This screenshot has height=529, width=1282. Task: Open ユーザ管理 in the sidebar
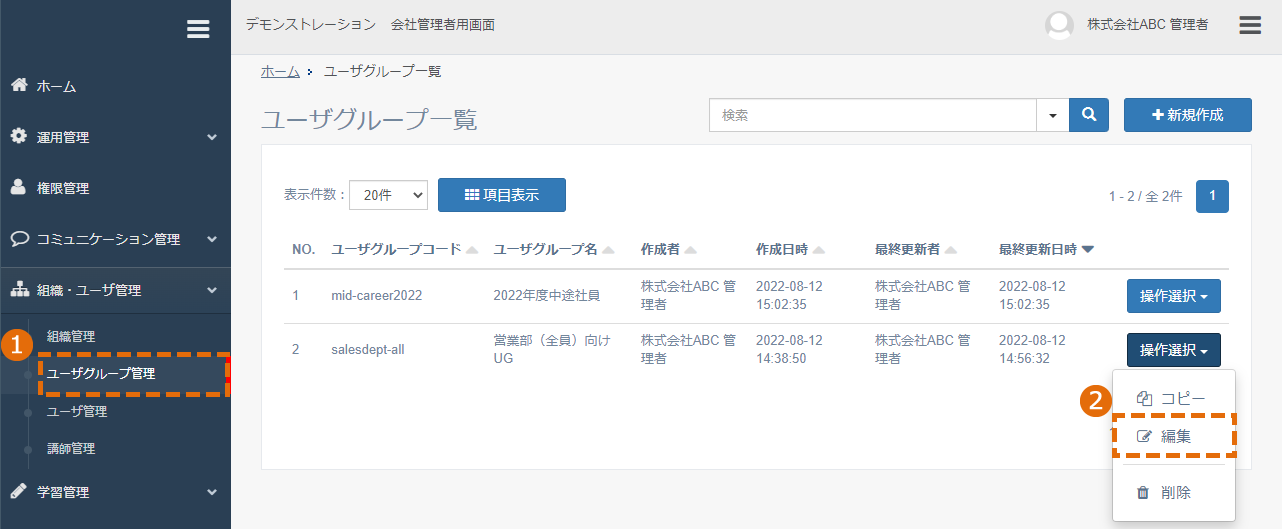77,411
